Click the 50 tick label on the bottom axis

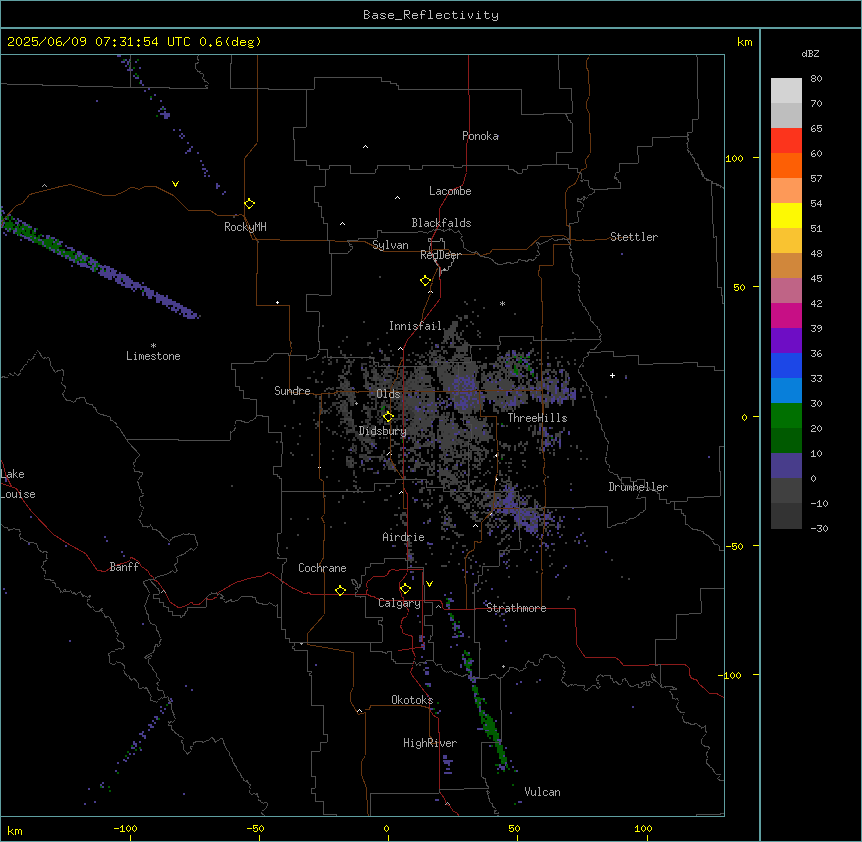coord(514,828)
